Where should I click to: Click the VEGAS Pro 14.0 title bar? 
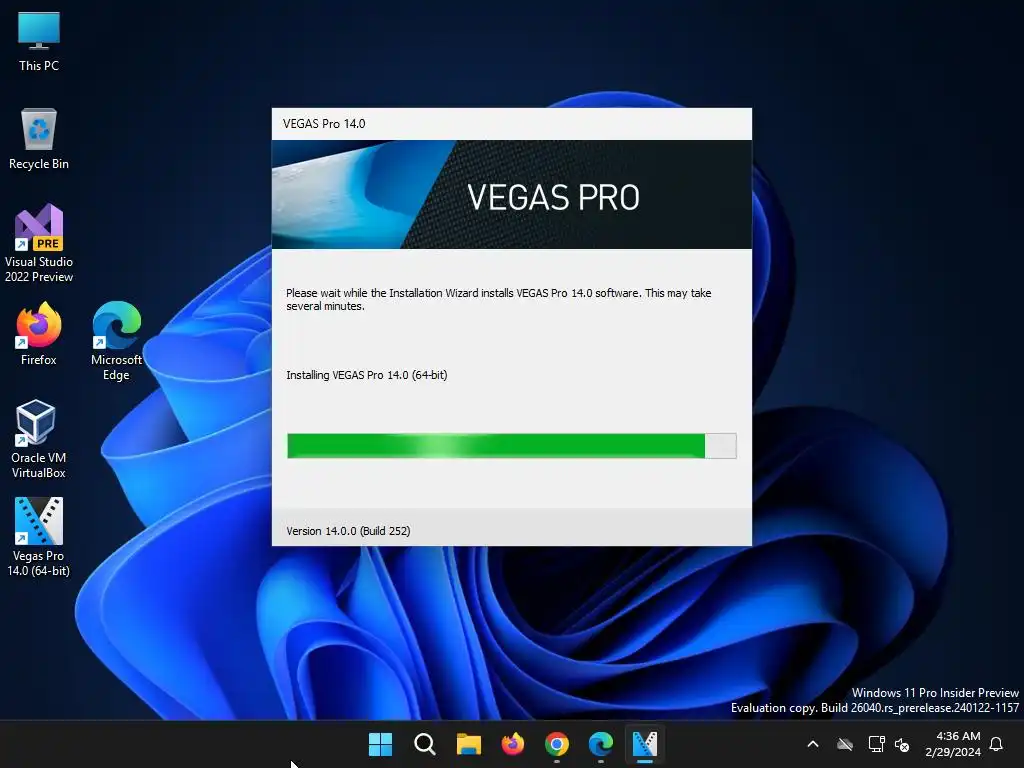point(511,124)
